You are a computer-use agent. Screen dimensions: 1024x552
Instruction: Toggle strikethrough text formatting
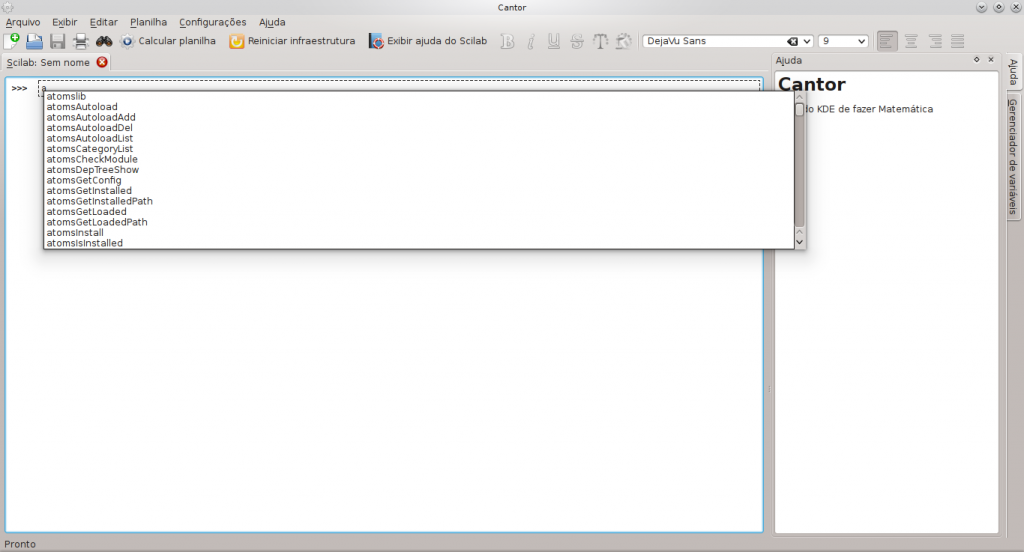point(577,41)
